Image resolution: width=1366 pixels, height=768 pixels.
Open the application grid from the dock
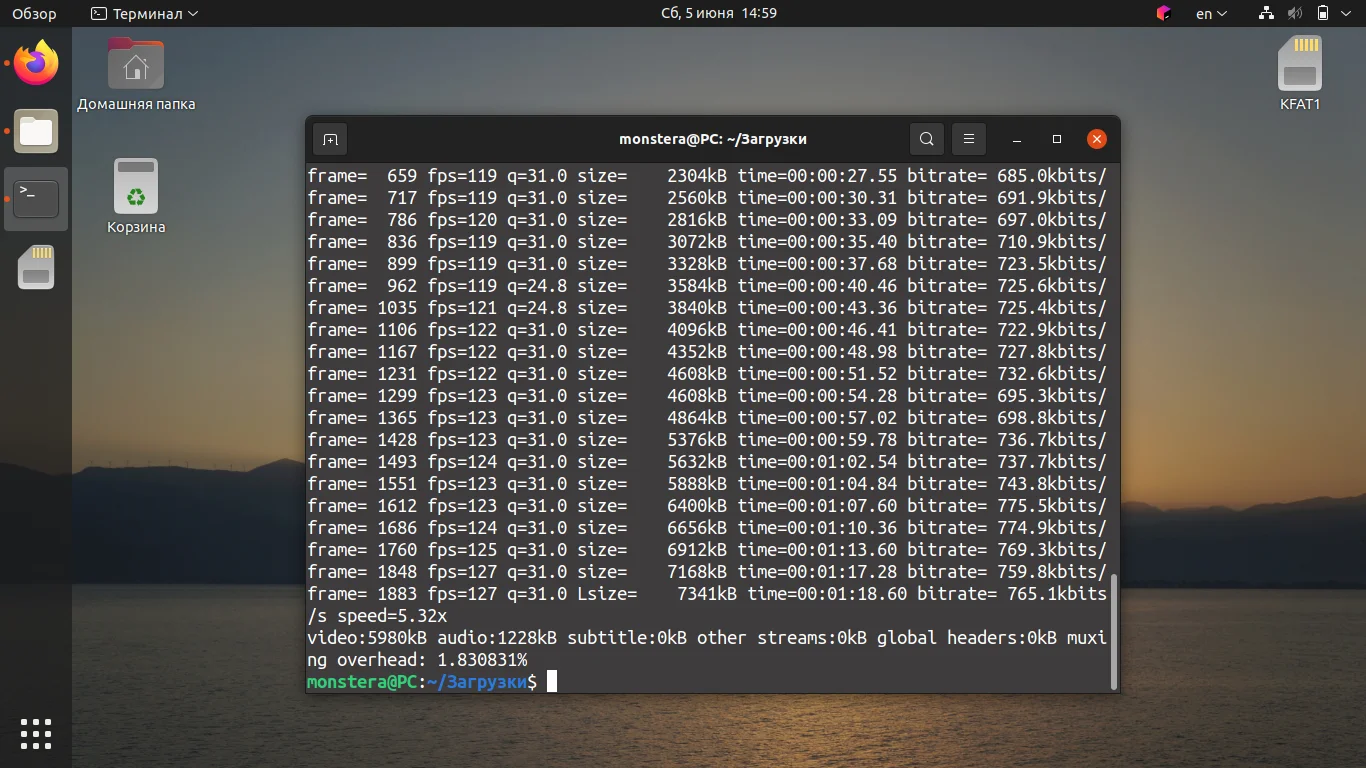[36, 733]
